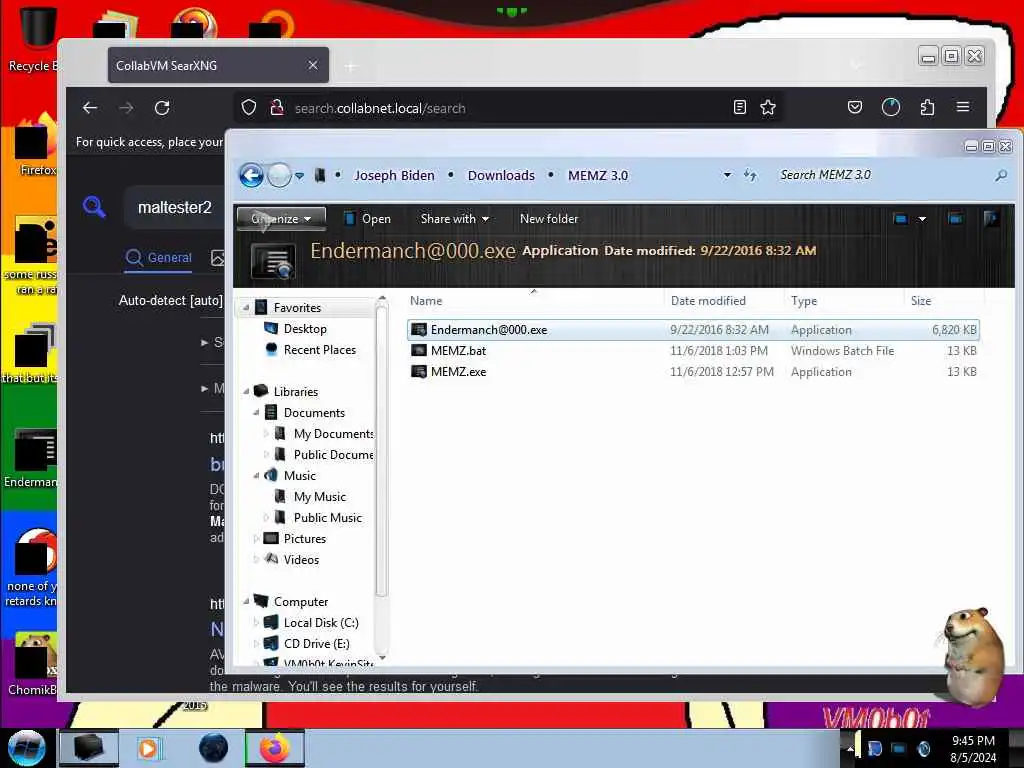Click Explorer back navigation arrow
Image resolution: width=1024 pixels, height=768 pixels.
tap(251, 175)
